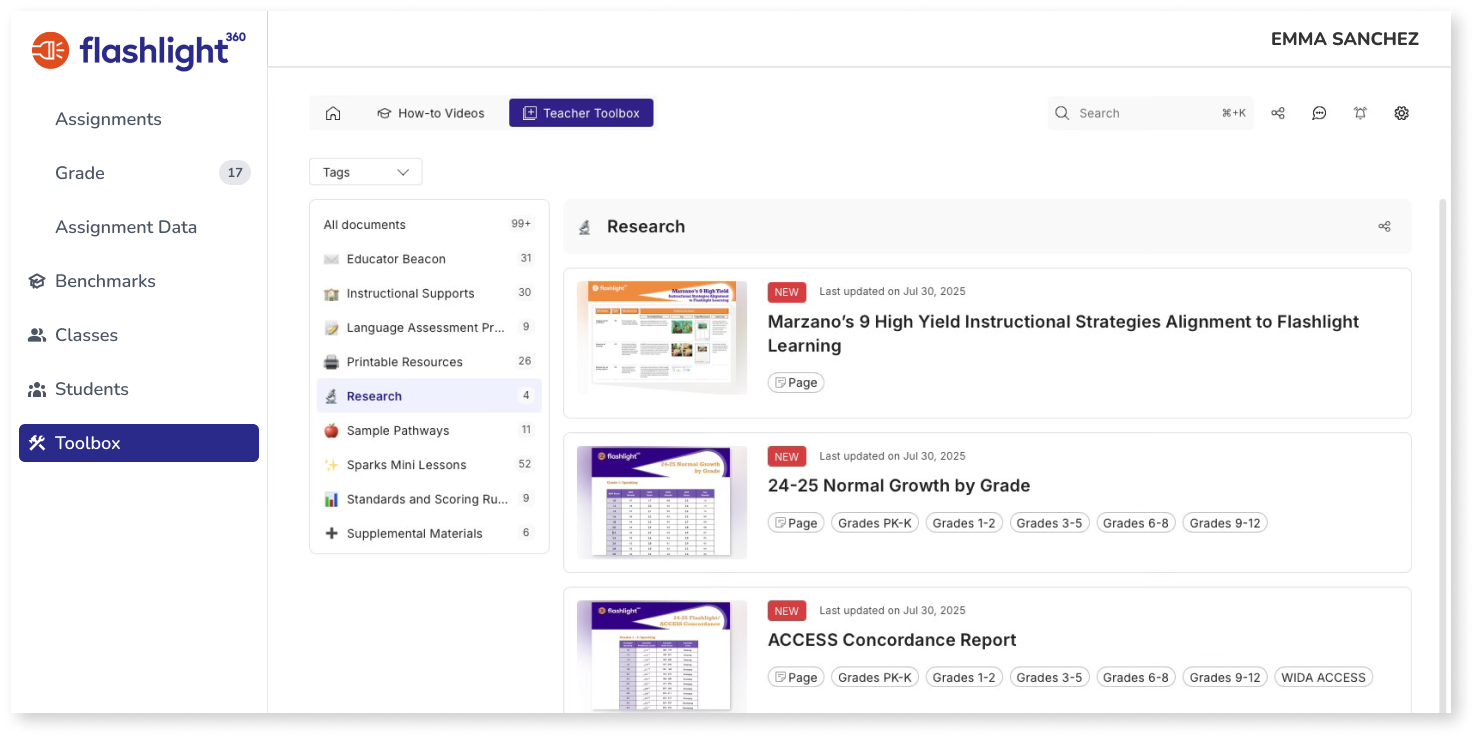Click the Research microscope icon in list
1476x738 pixels.
[331, 396]
